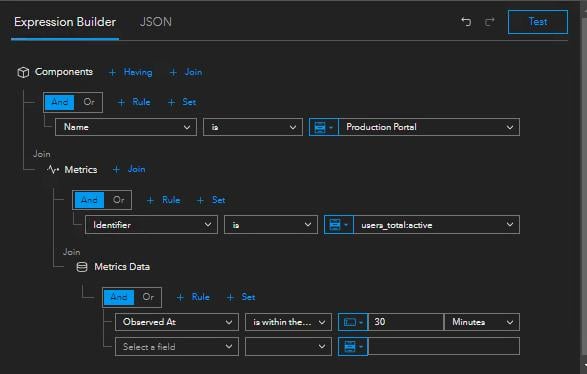The height and width of the screenshot is (374, 587).
Task: Select And under Metrics
Action: pos(89,200)
